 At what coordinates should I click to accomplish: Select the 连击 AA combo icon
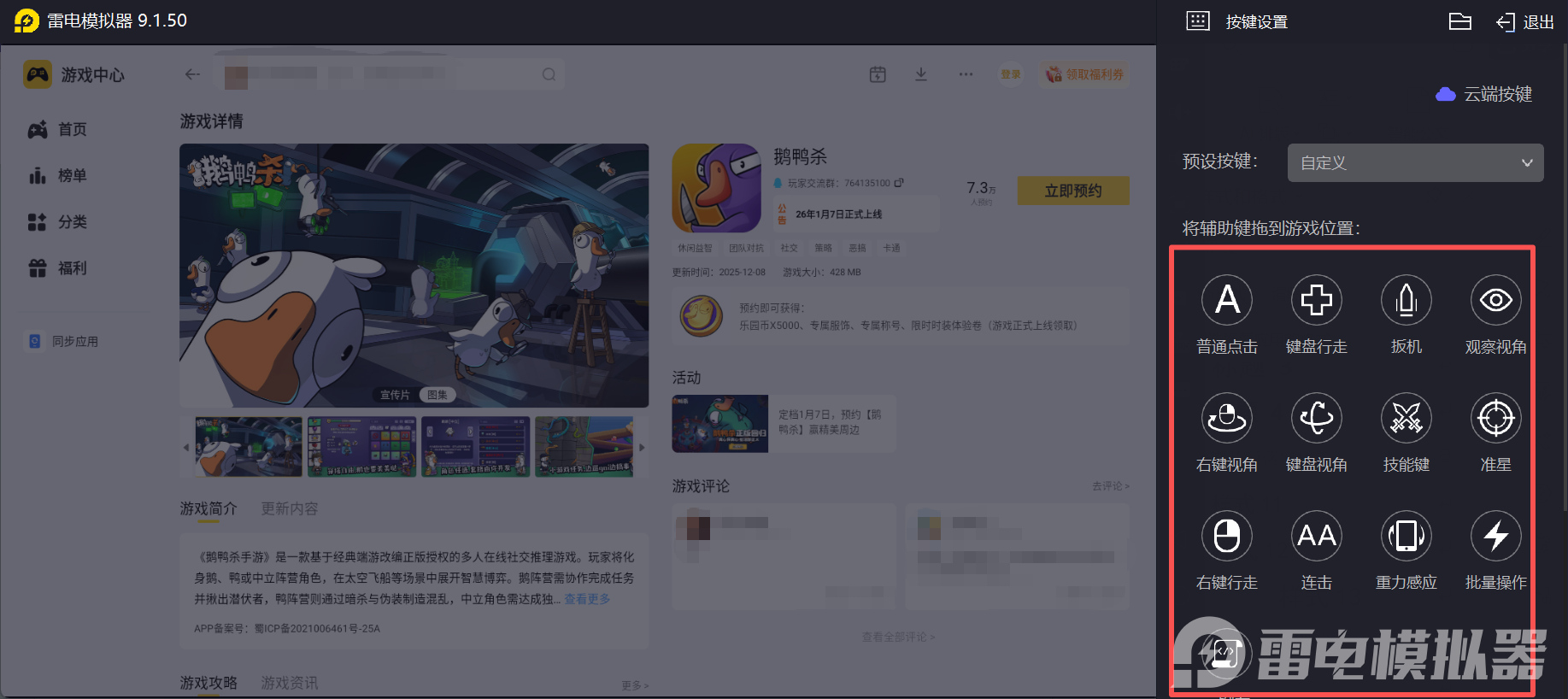tap(1317, 536)
